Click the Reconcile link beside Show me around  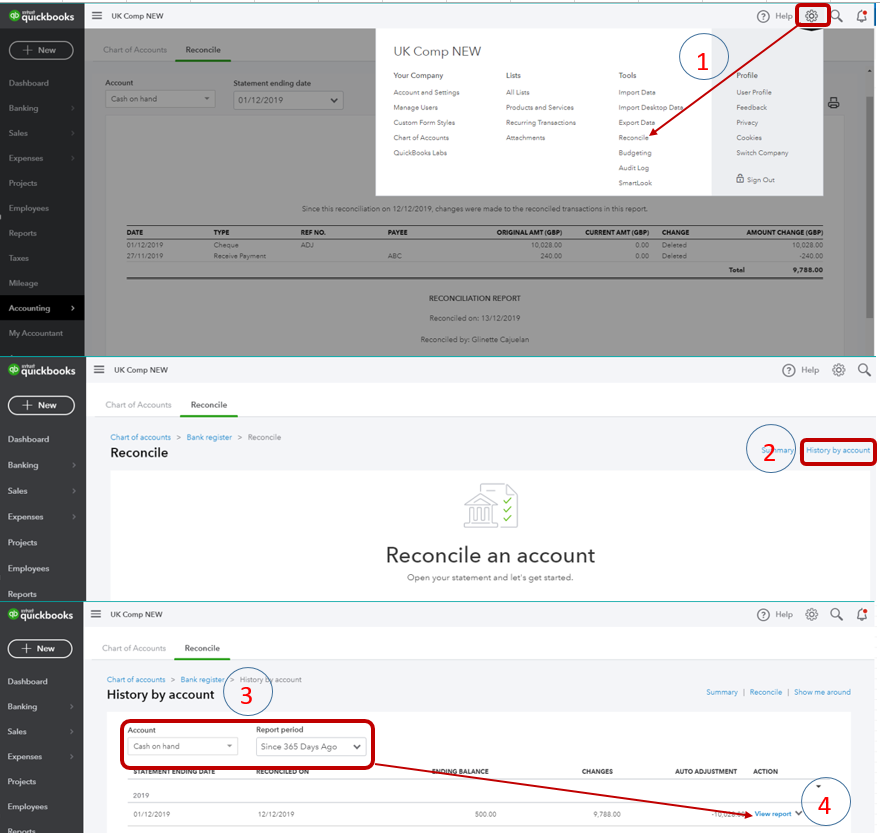pyautogui.click(x=766, y=692)
